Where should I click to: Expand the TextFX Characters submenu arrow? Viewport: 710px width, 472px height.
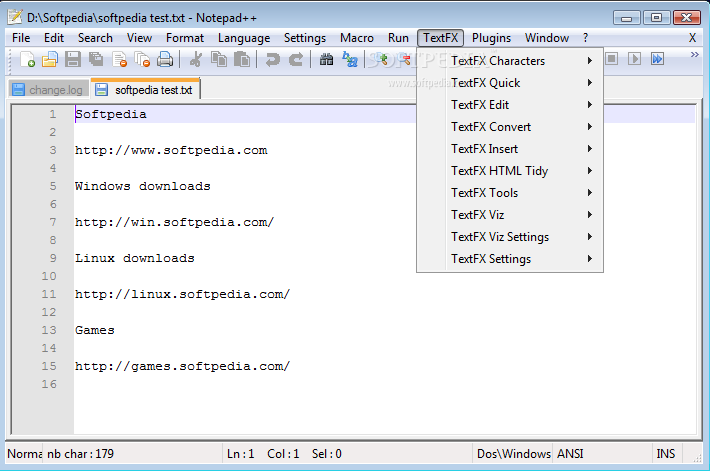point(590,61)
